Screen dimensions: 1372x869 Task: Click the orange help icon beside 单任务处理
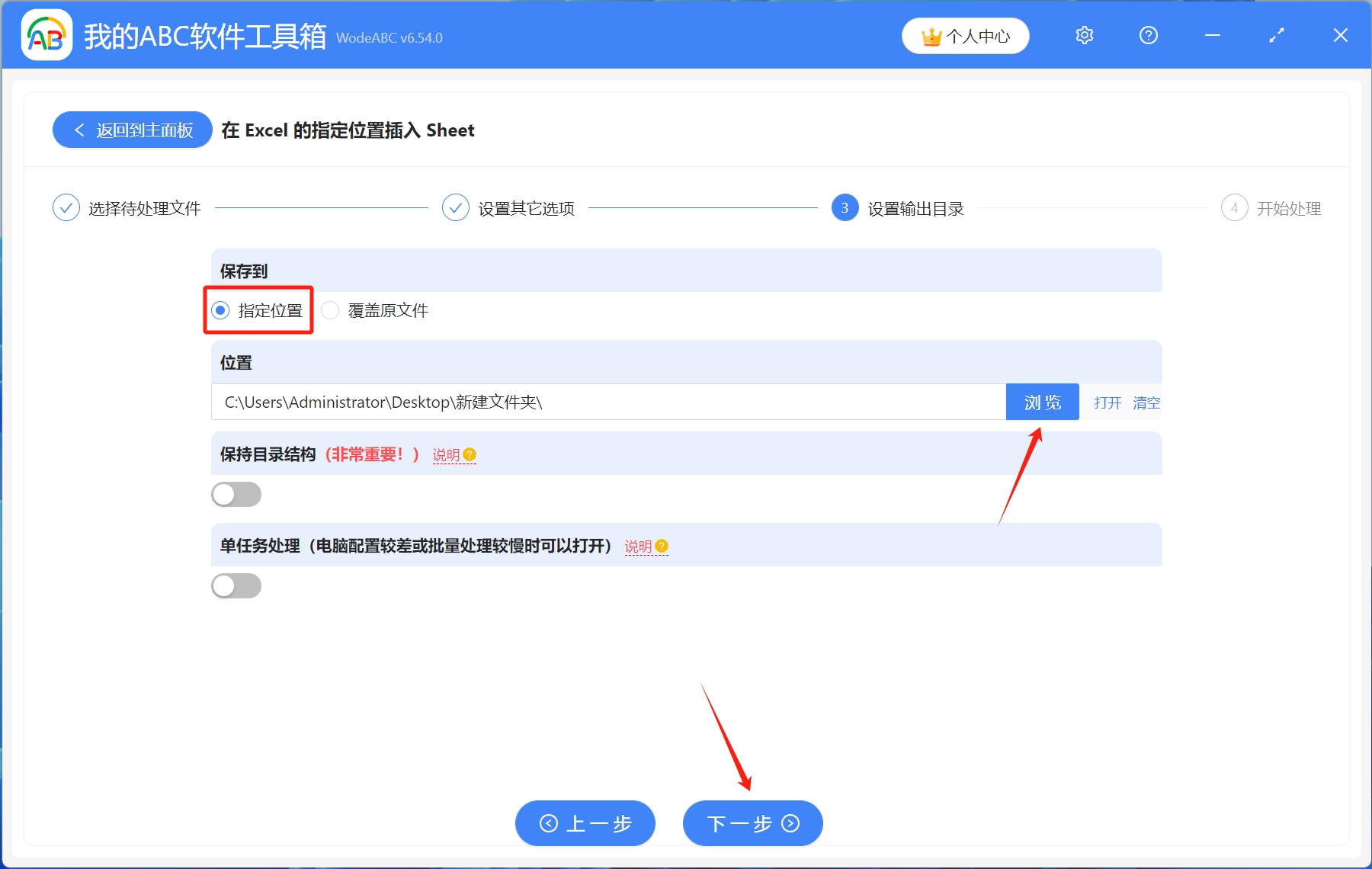[662, 547]
